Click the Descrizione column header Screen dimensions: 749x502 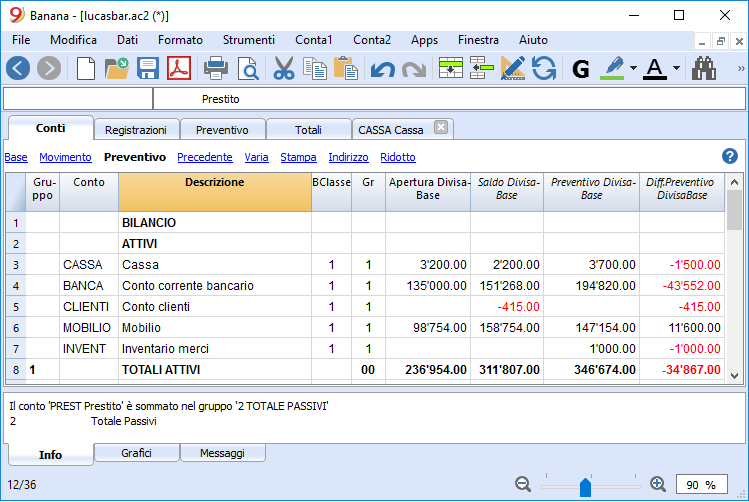pos(215,192)
